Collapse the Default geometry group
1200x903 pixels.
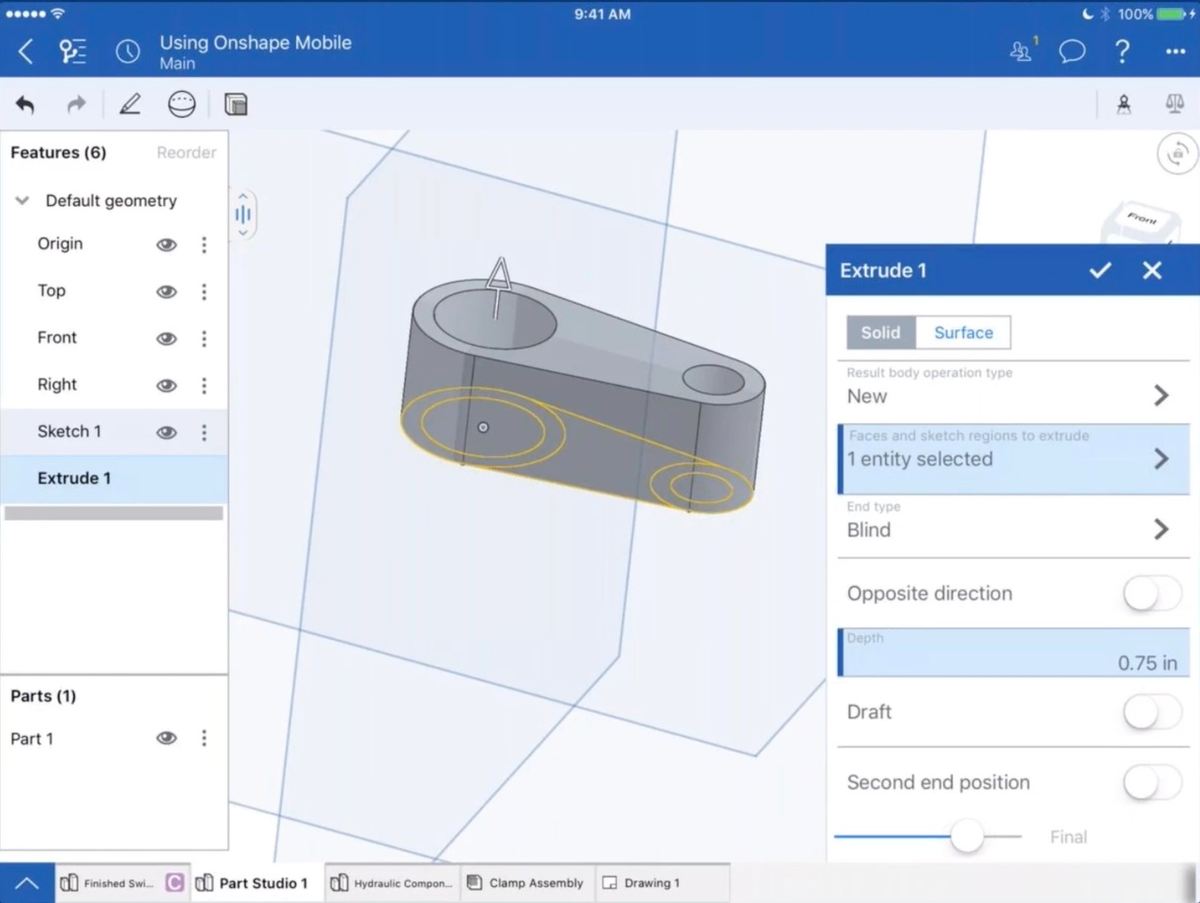(x=21, y=201)
